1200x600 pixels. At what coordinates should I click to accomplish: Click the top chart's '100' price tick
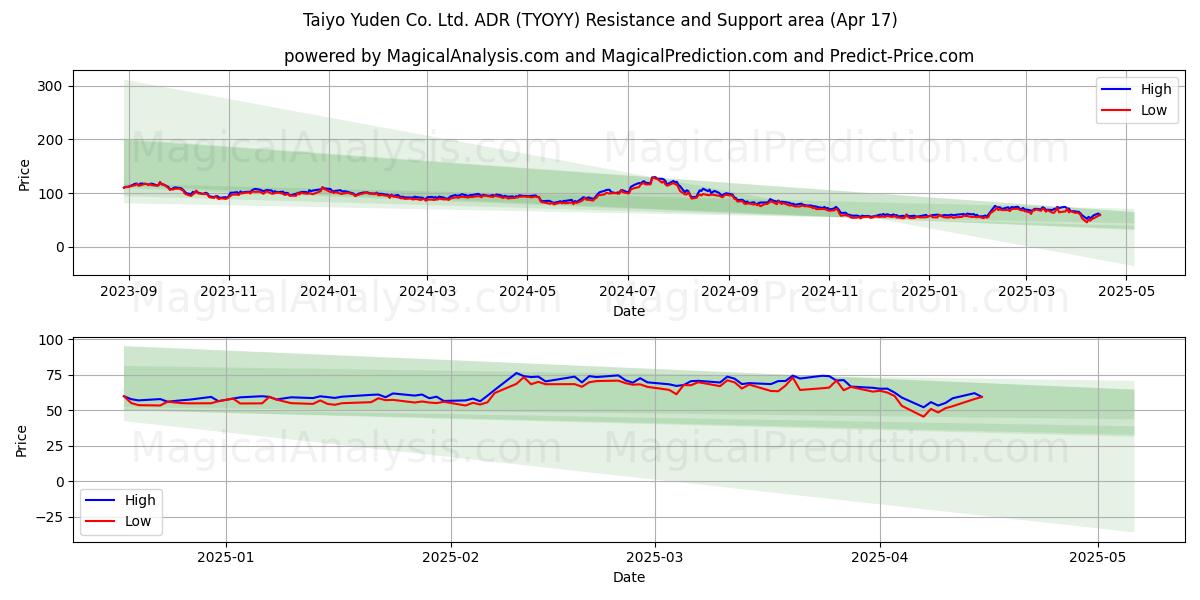point(52,193)
